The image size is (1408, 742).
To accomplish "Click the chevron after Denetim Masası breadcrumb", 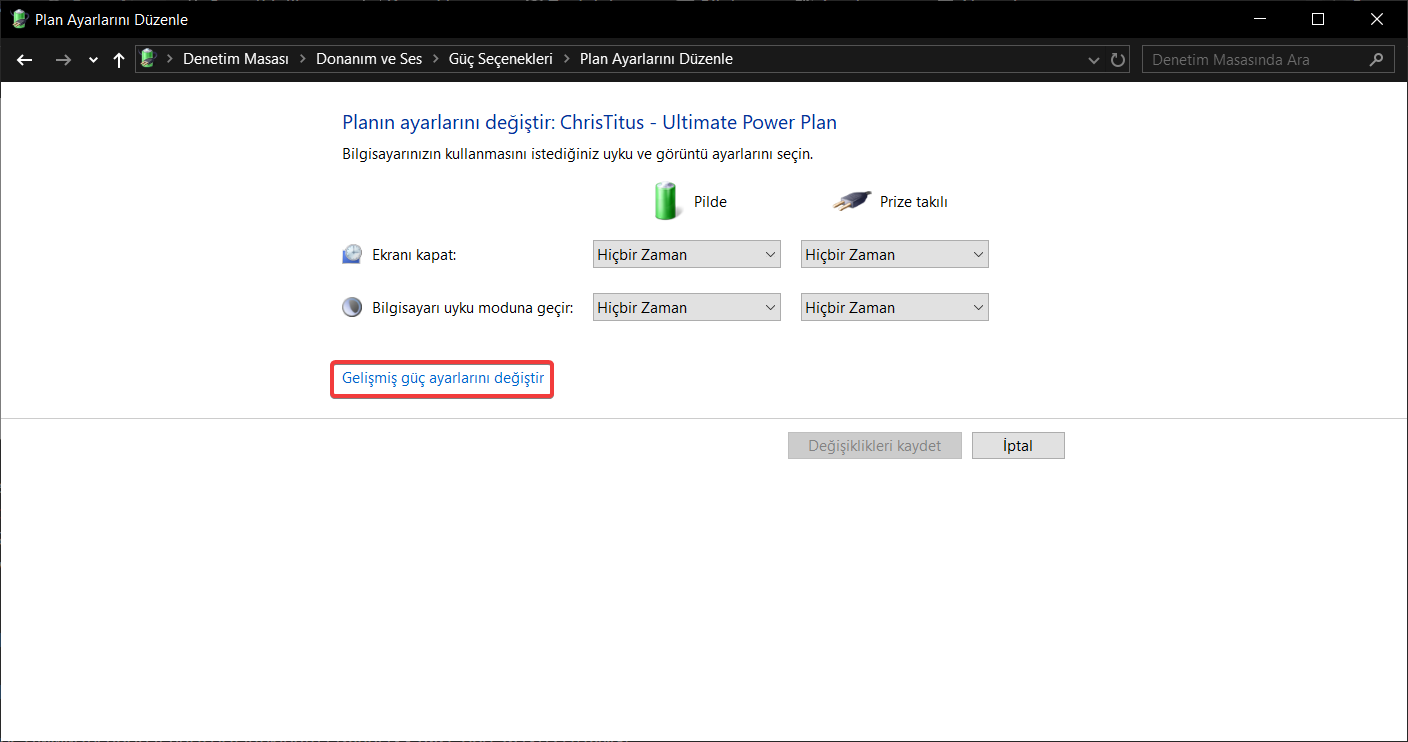I will click(303, 59).
